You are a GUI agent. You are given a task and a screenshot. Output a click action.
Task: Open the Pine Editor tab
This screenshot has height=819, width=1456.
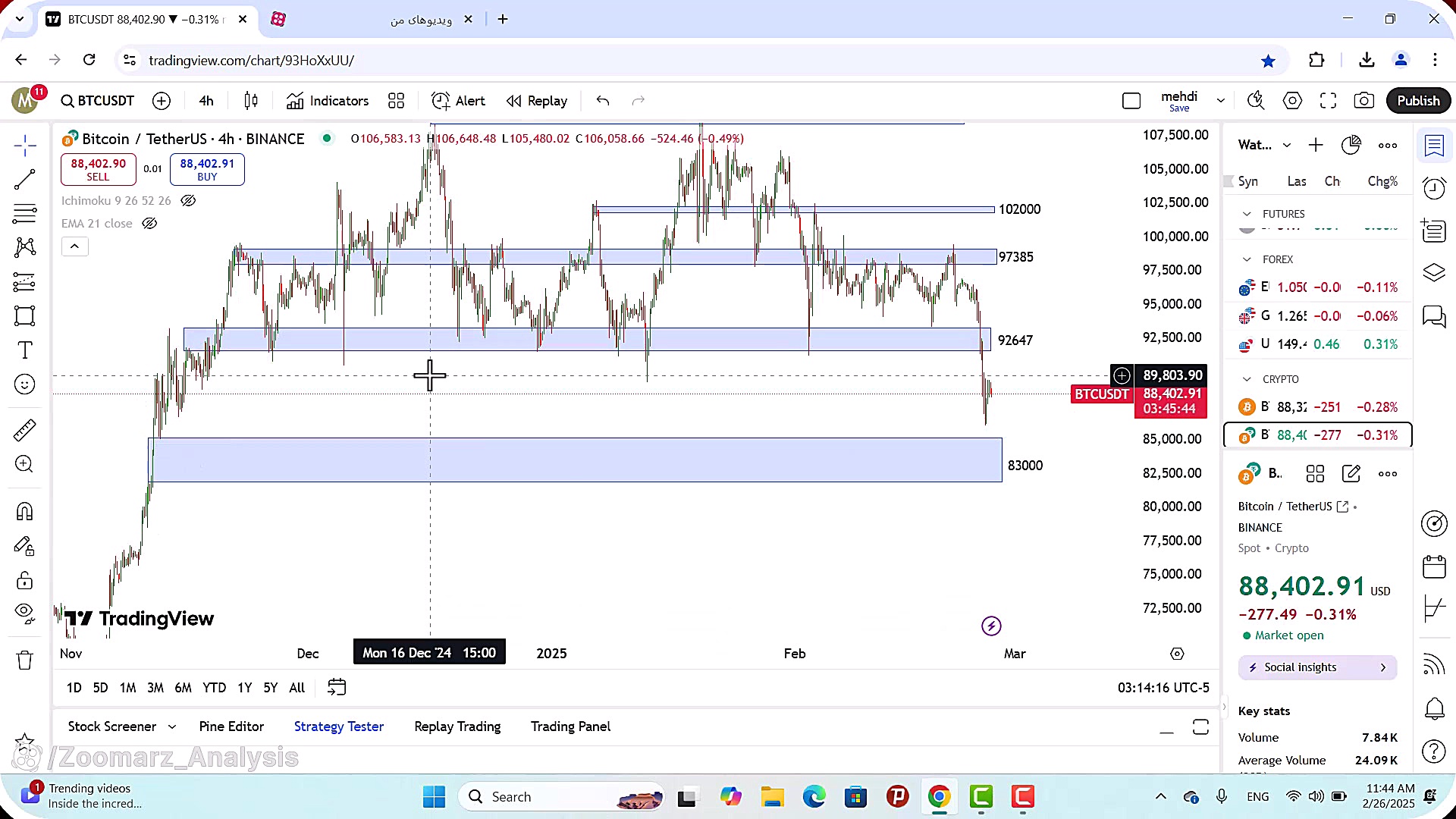(231, 727)
